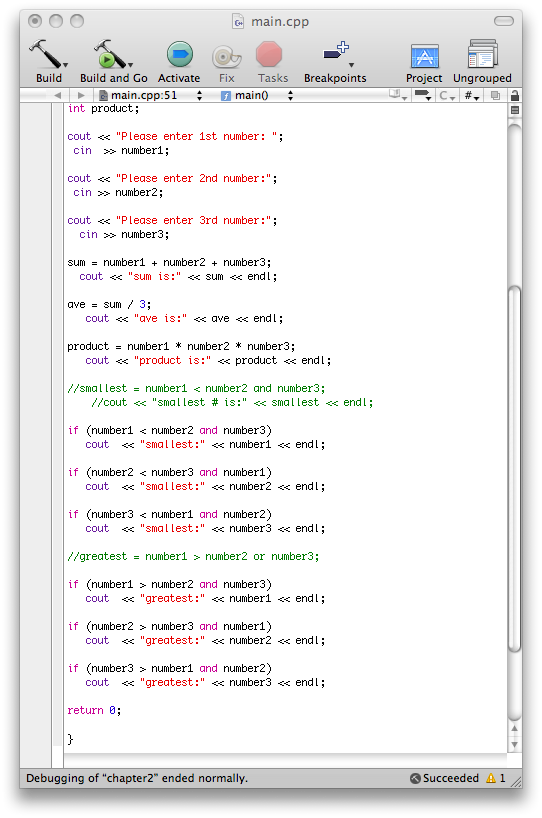
Task: Click the split editor icon above the scrollbar
Action: (x=514, y=110)
